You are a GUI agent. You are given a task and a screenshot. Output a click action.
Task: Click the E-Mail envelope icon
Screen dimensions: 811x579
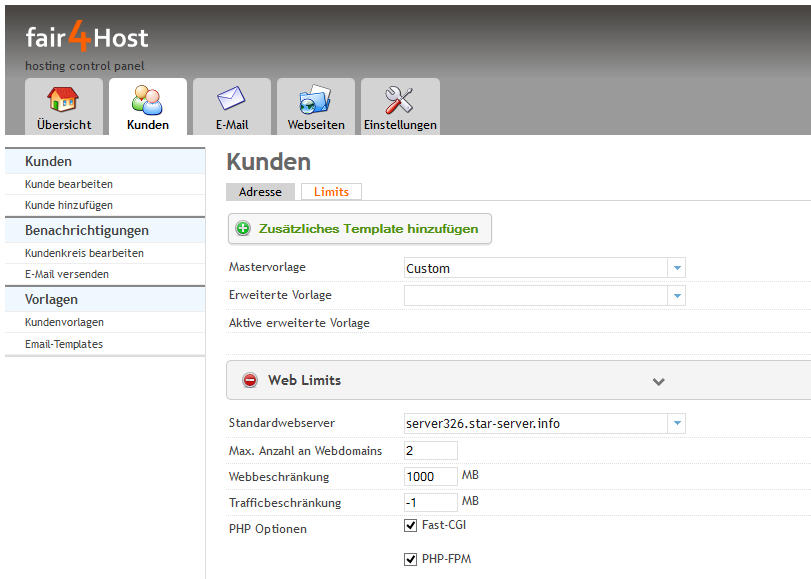(231, 100)
